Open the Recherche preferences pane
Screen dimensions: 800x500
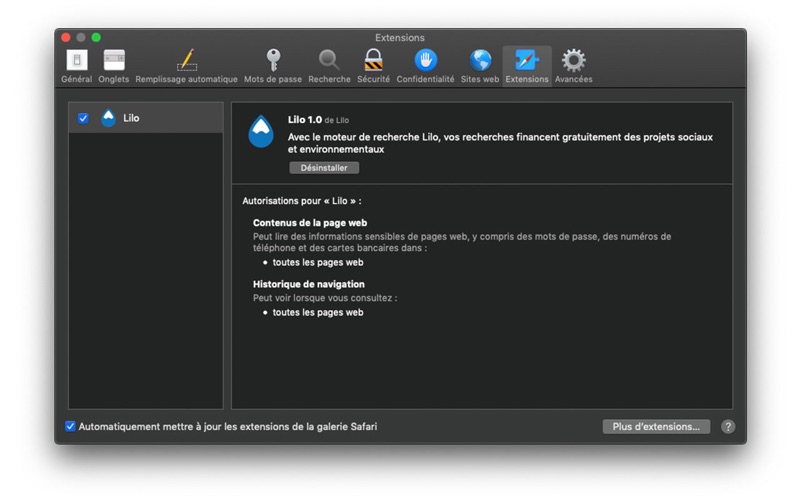[329, 66]
